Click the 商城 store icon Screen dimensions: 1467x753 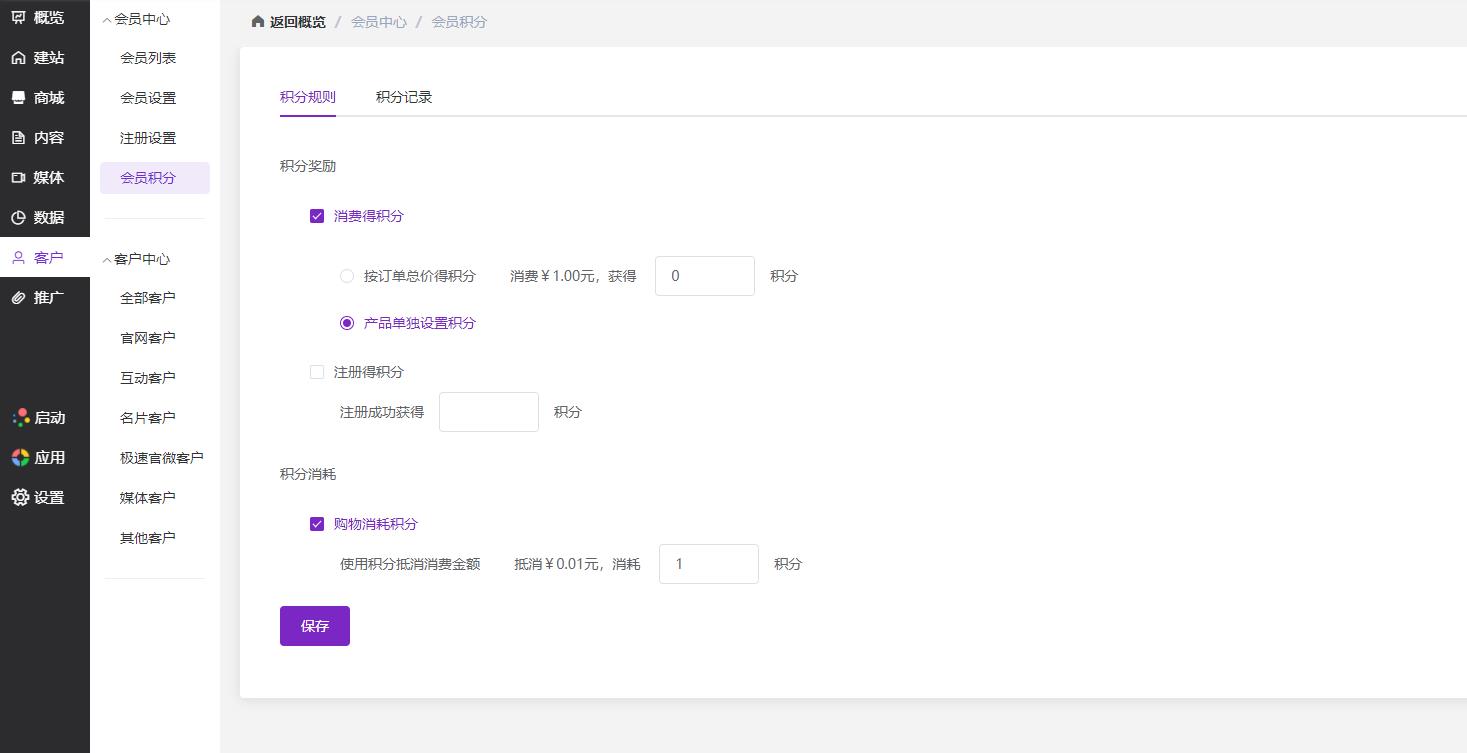pos(19,97)
